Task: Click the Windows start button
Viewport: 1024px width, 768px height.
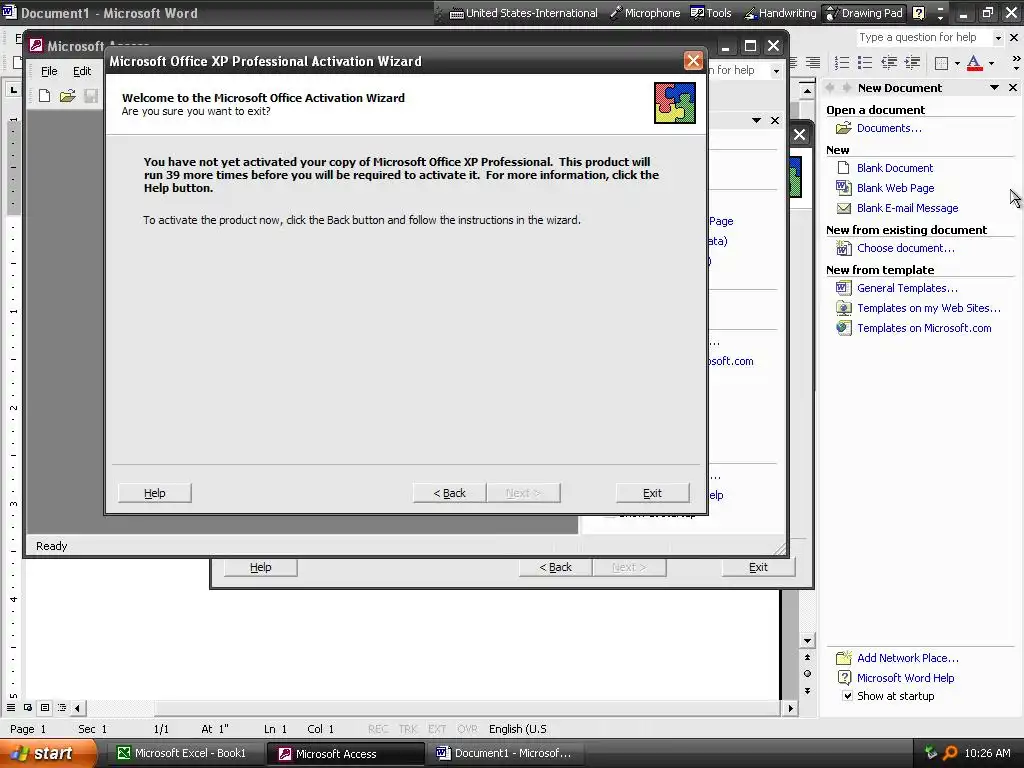Action: [x=48, y=754]
